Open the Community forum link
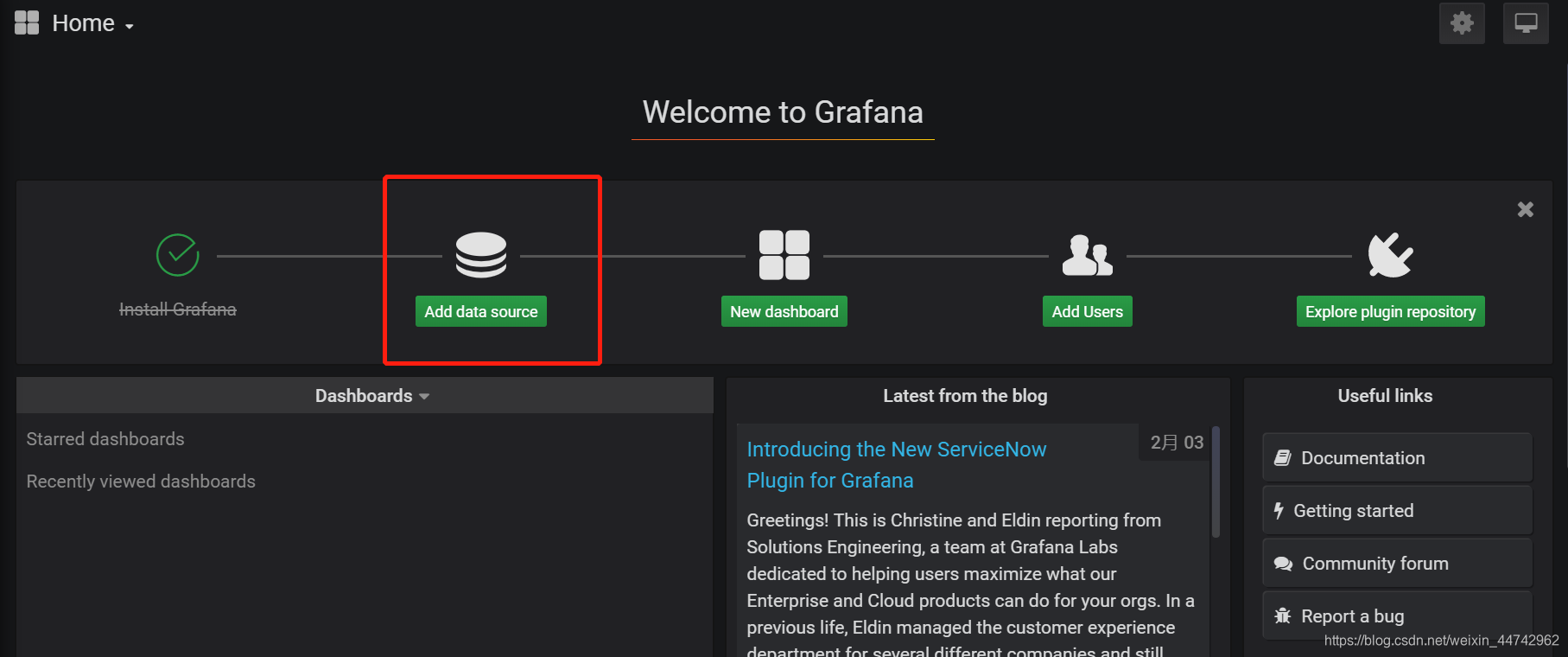The image size is (1568, 657). (1397, 564)
